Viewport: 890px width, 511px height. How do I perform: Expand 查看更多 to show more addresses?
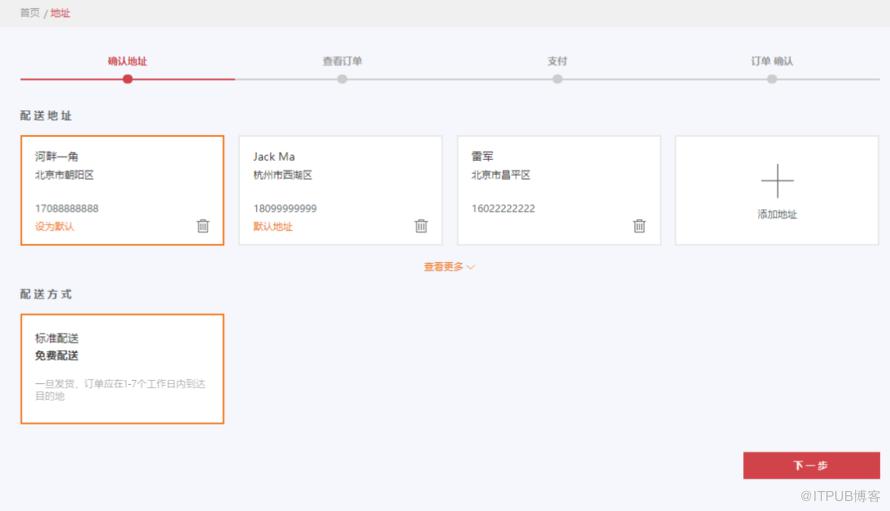(x=449, y=267)
